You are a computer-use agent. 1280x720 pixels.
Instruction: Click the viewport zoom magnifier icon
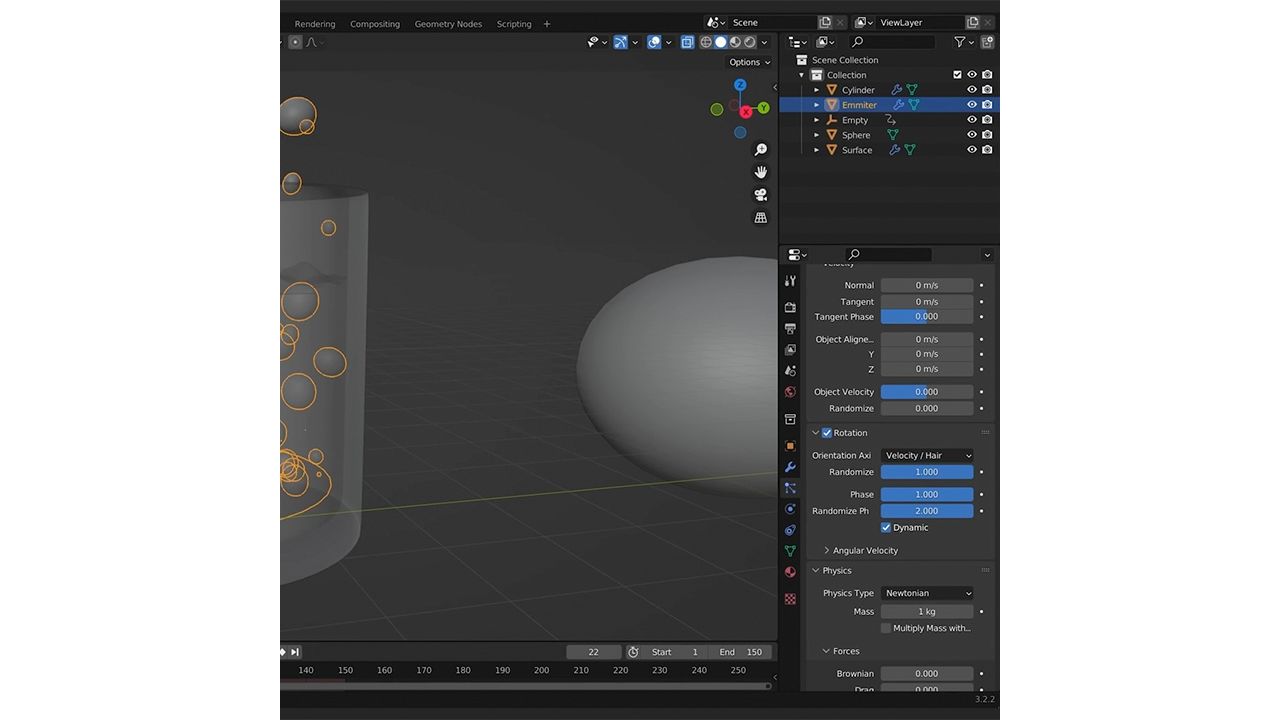(760, 150)
